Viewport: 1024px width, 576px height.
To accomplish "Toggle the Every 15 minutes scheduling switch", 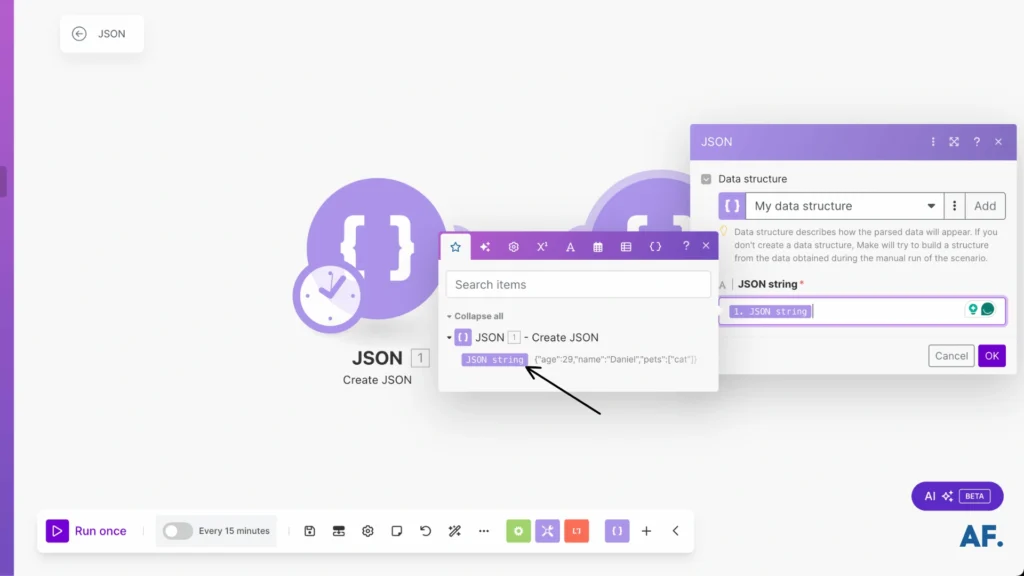I will 177,531.
